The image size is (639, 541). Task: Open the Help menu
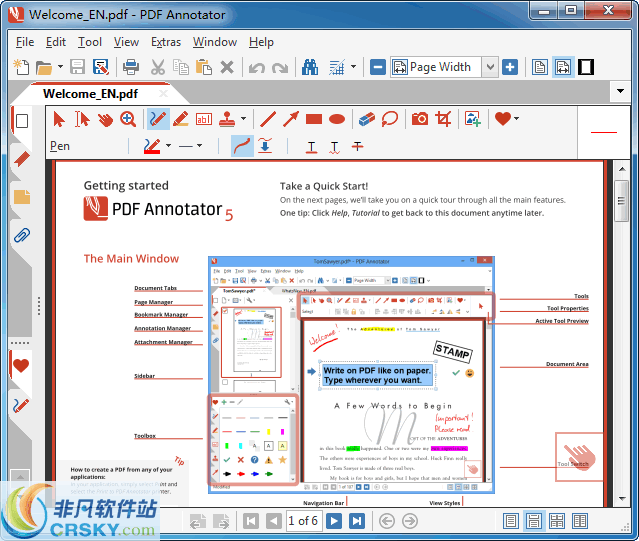(x=261, y=42)
